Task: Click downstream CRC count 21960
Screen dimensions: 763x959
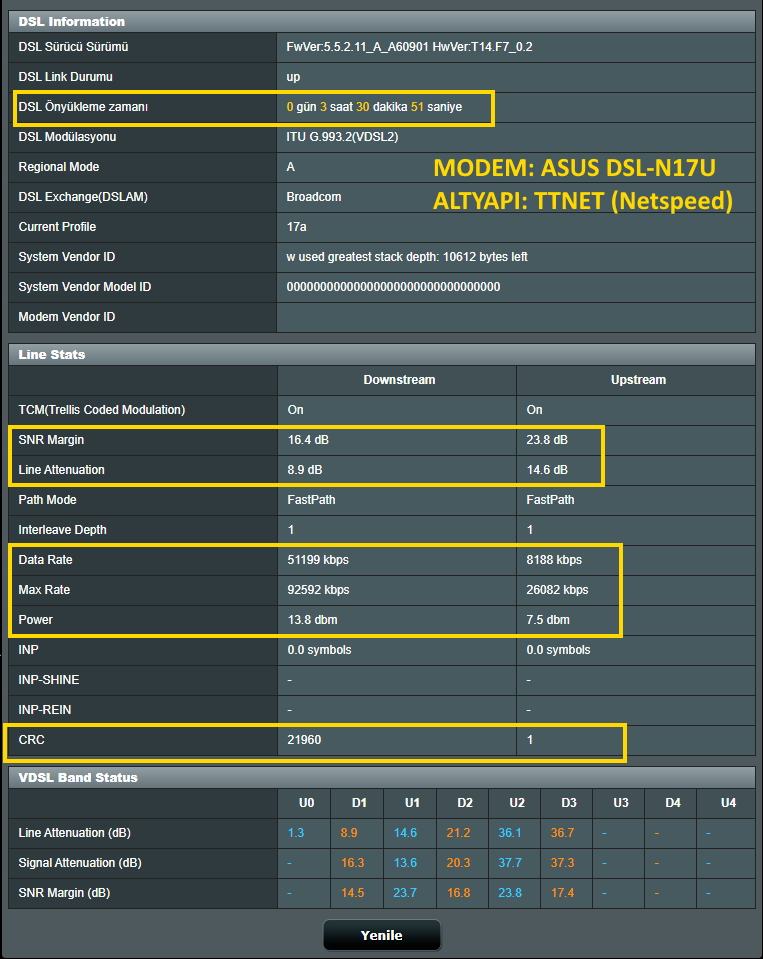Action: coord(304,739)
